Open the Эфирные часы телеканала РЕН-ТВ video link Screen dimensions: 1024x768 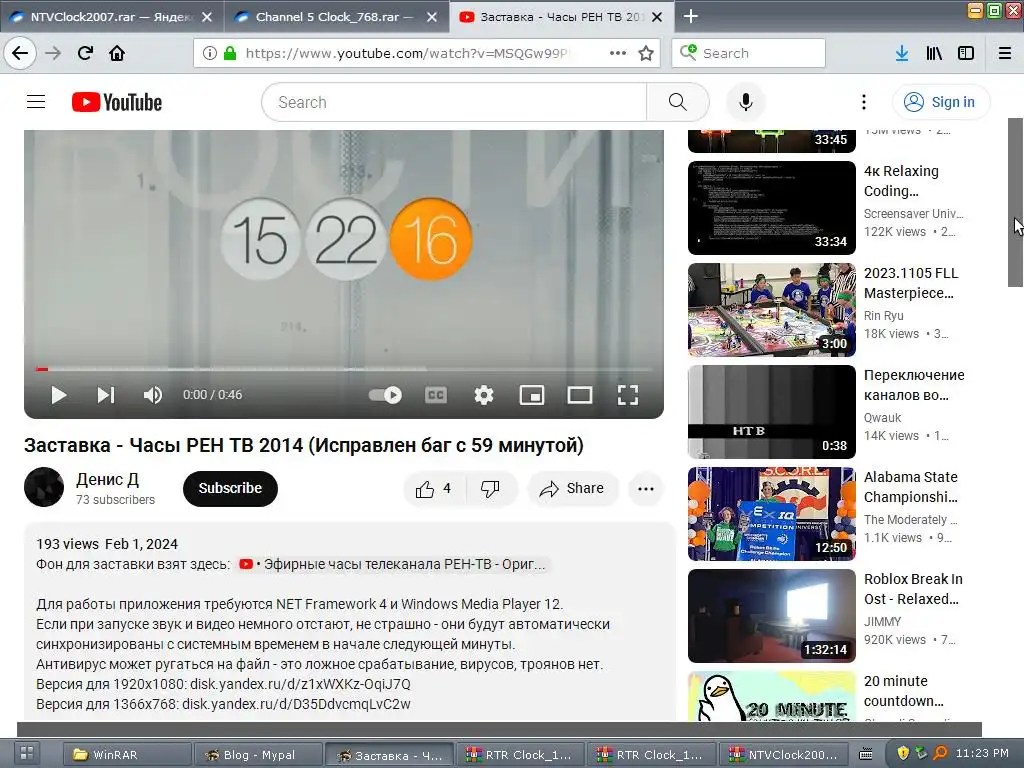tap(392, 564)
